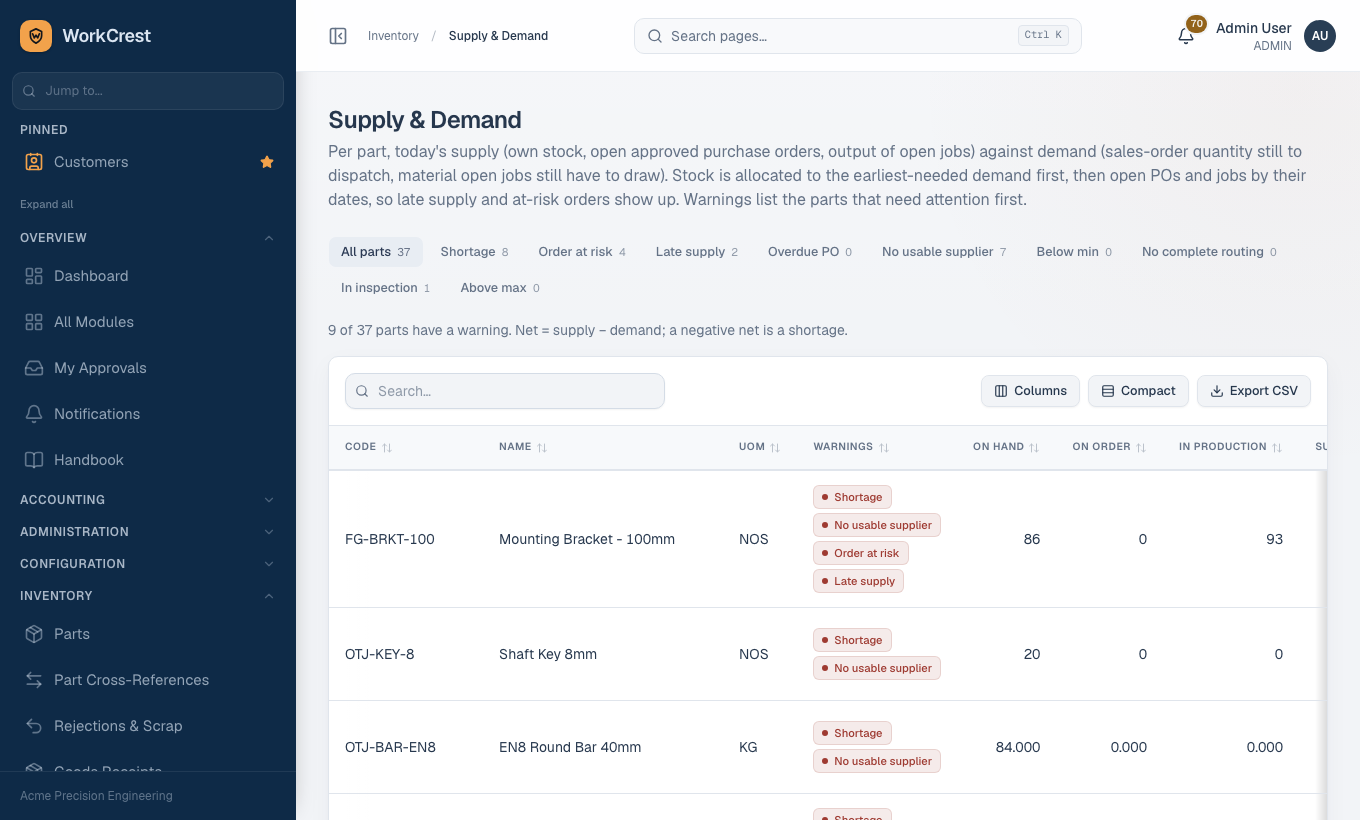Open All Modules in the sidebar
1360x820 pixels.
pos(148,322)
